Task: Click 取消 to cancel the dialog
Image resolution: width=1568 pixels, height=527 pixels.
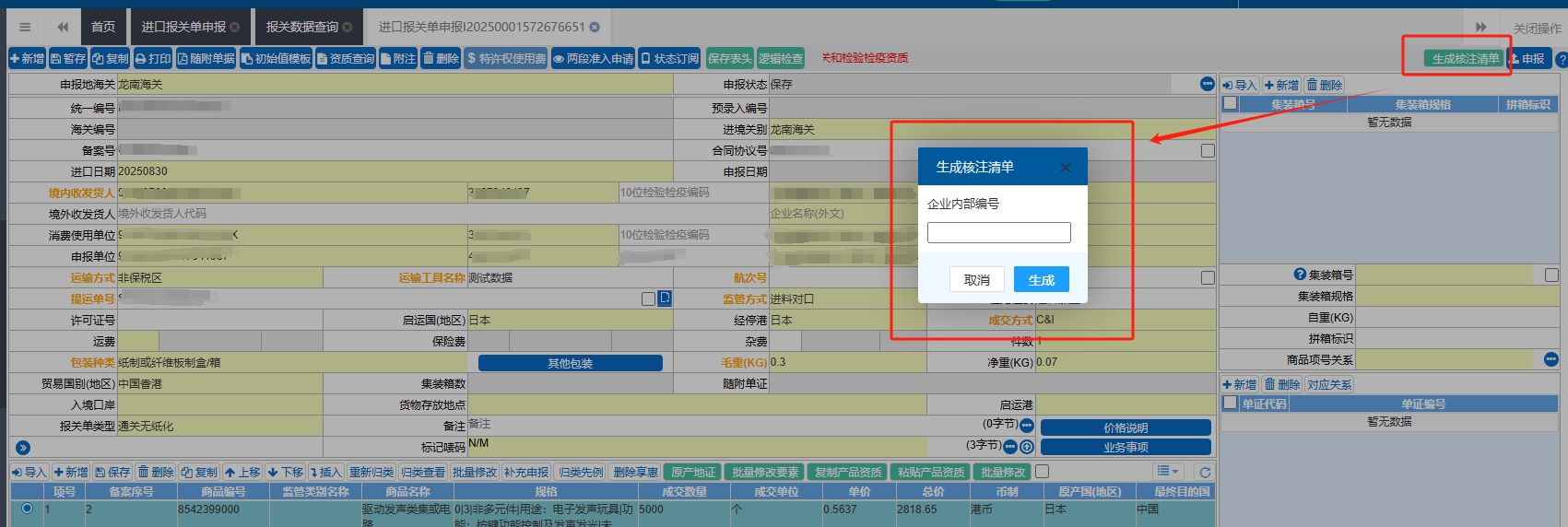Action: [976, 280]
